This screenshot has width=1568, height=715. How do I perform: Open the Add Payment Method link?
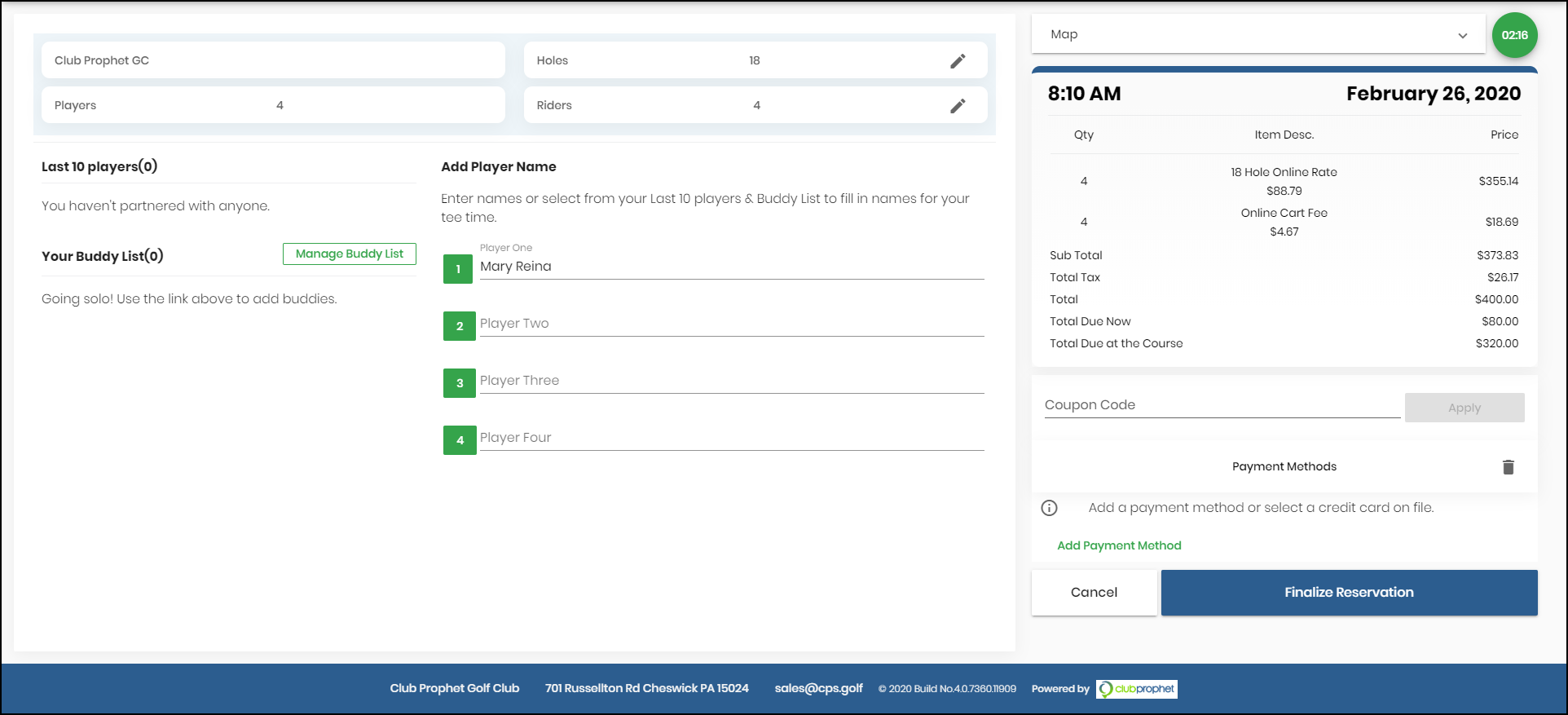pos(1119,545)
